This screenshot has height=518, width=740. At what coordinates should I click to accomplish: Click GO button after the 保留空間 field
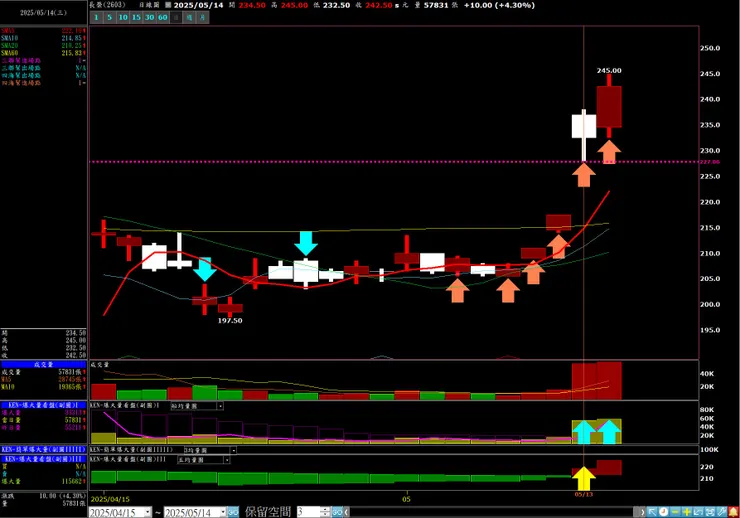pyautogui.click(x=337, y=512)
